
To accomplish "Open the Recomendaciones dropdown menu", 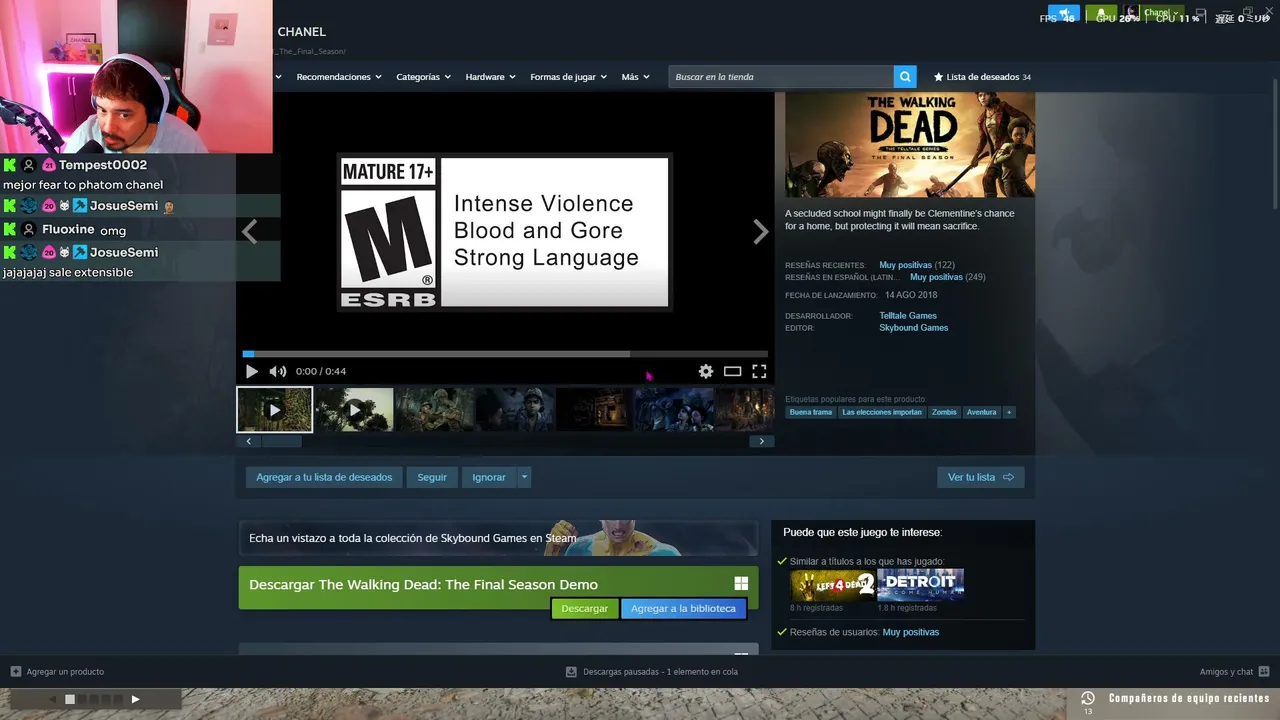I will coord(339,77).
